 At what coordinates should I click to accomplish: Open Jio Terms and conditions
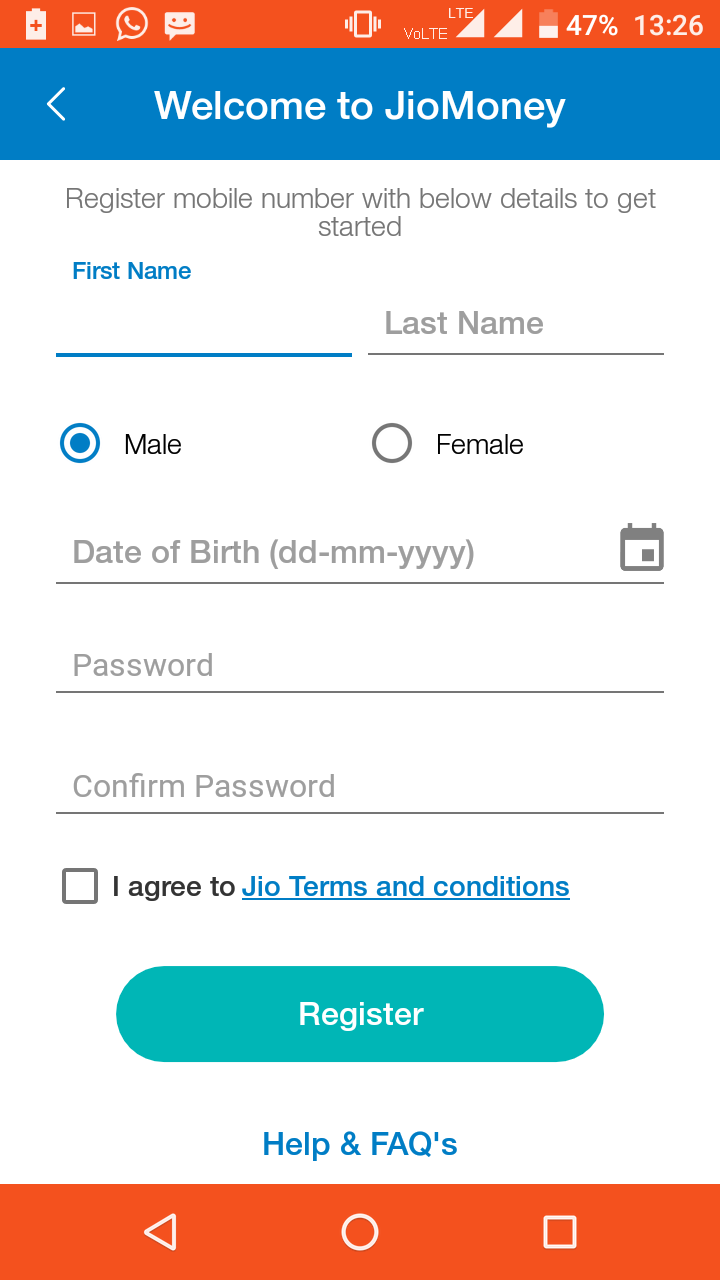pos(405,886)
